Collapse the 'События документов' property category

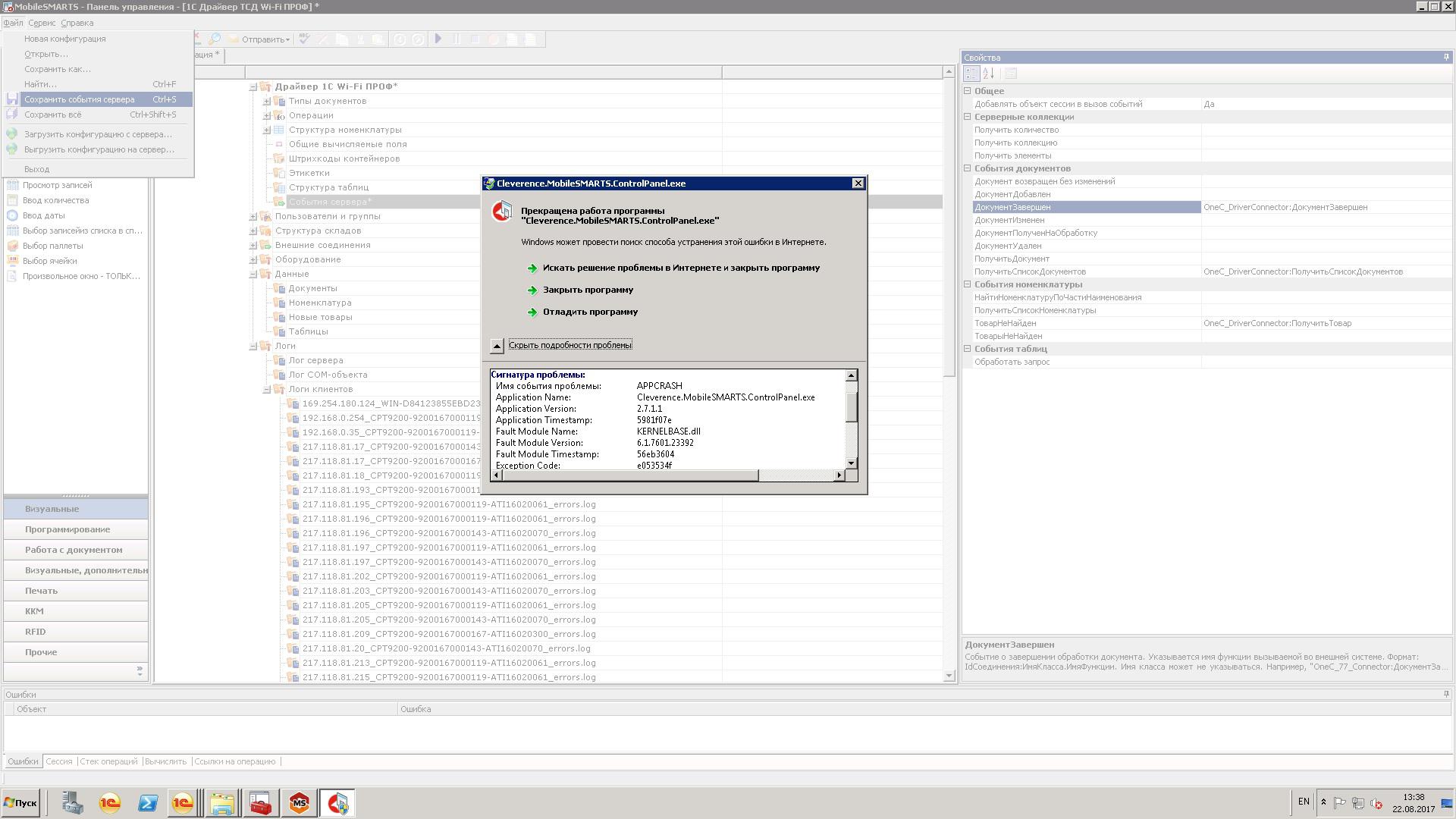968,168
